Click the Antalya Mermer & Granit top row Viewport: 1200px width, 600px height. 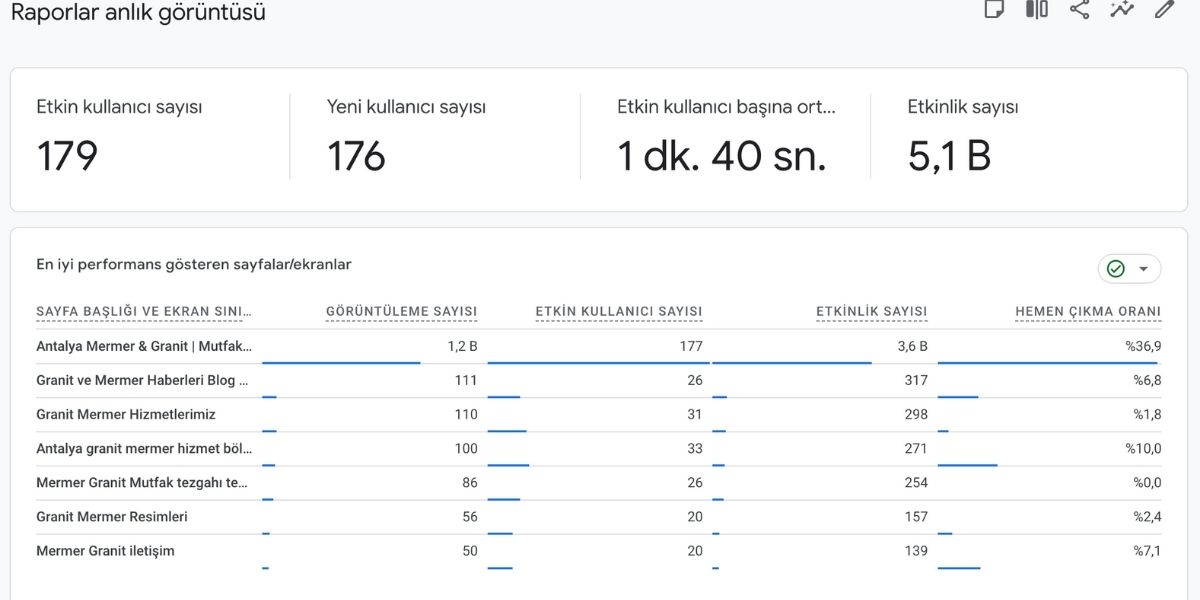click(x=144, y=346)
